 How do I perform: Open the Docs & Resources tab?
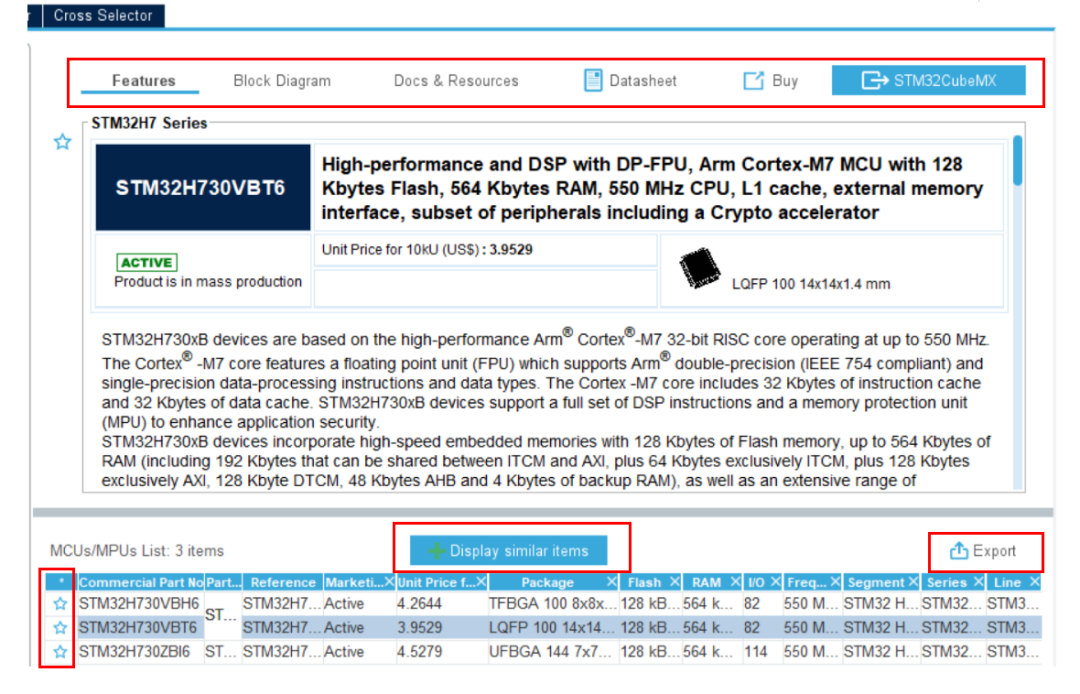[456, 81]
